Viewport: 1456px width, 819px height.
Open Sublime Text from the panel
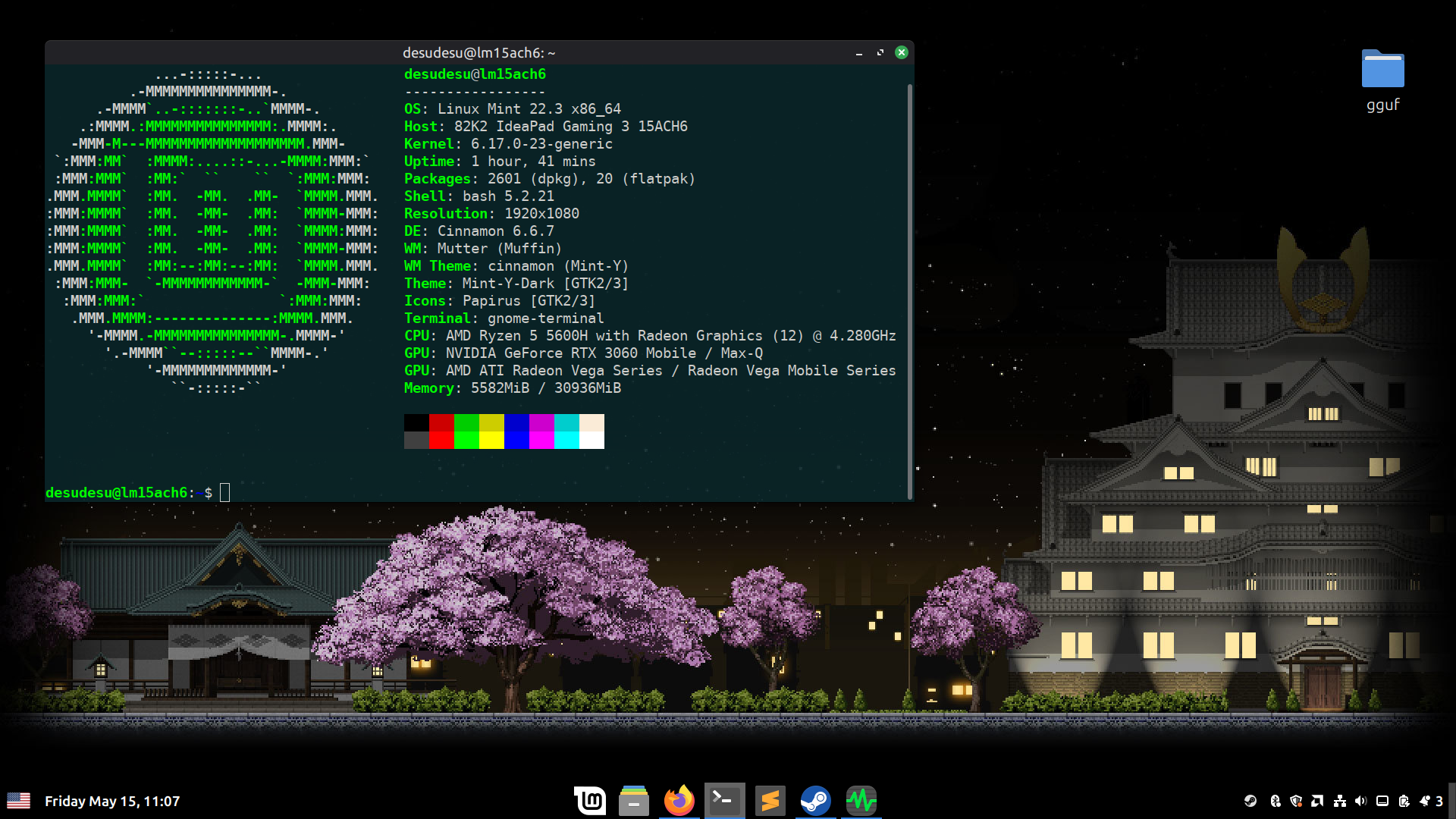point(770,801)
